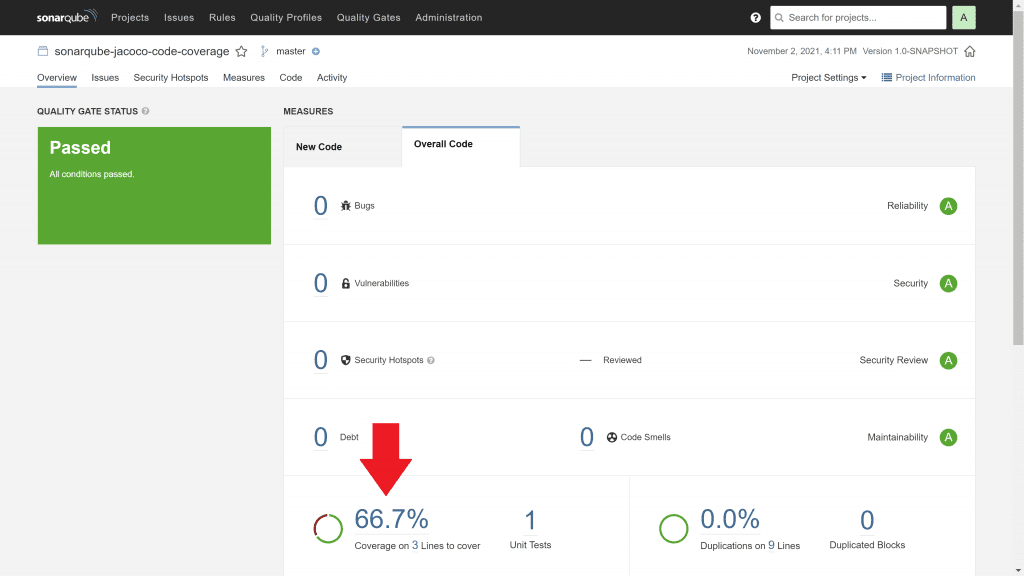1024x576 pixels.
Task: Open the master branch selector
Action: pos(290,51)
